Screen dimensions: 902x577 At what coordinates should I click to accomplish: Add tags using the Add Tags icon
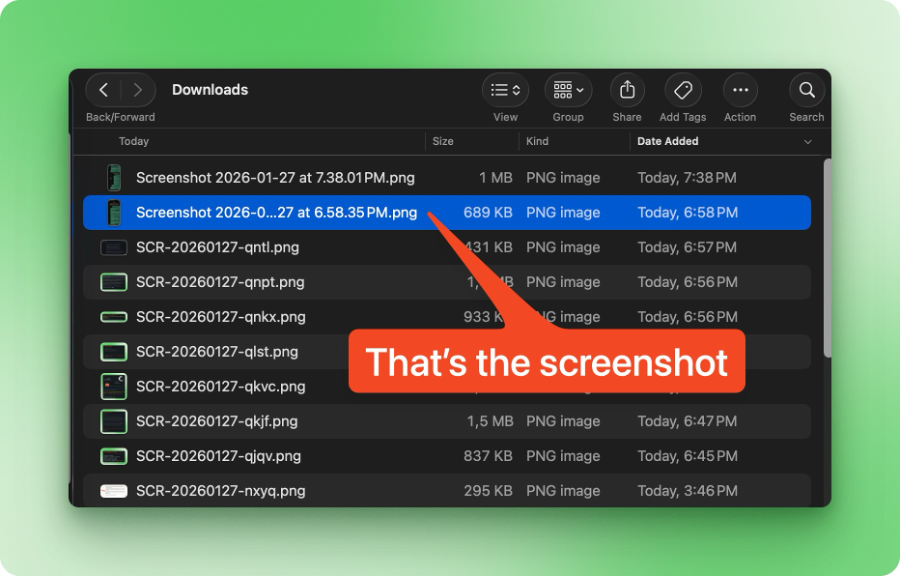coord(682,89)
